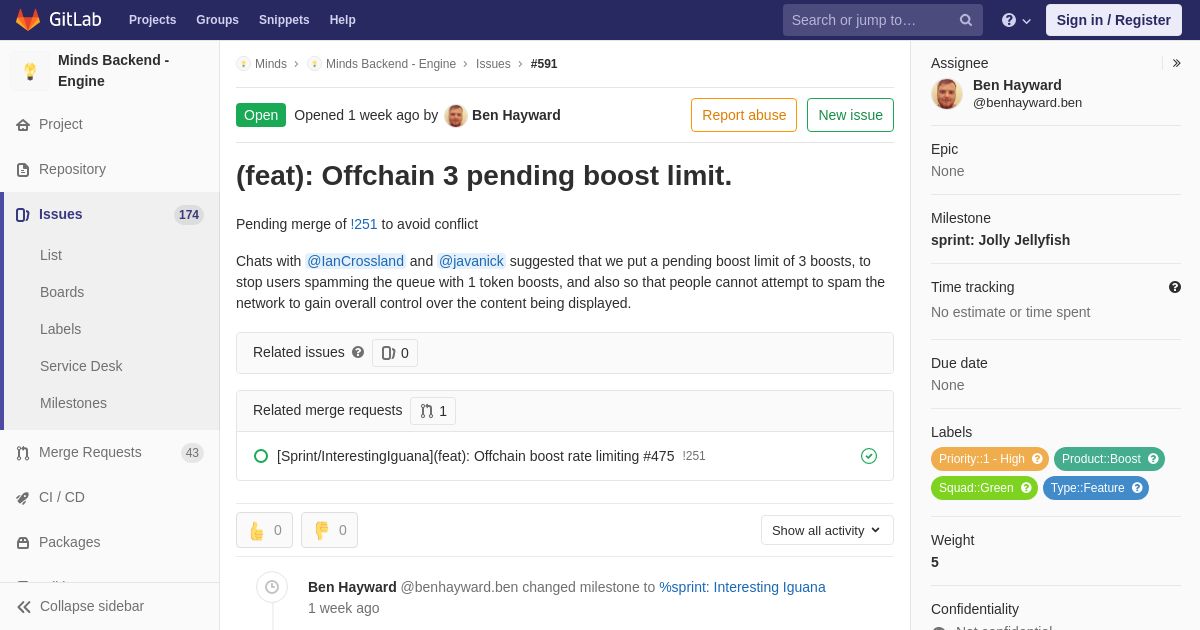Click sprint: Jolly Jellyfish milestone
This screenshot has height=630, width=1200.
(x=1000, y=240)
